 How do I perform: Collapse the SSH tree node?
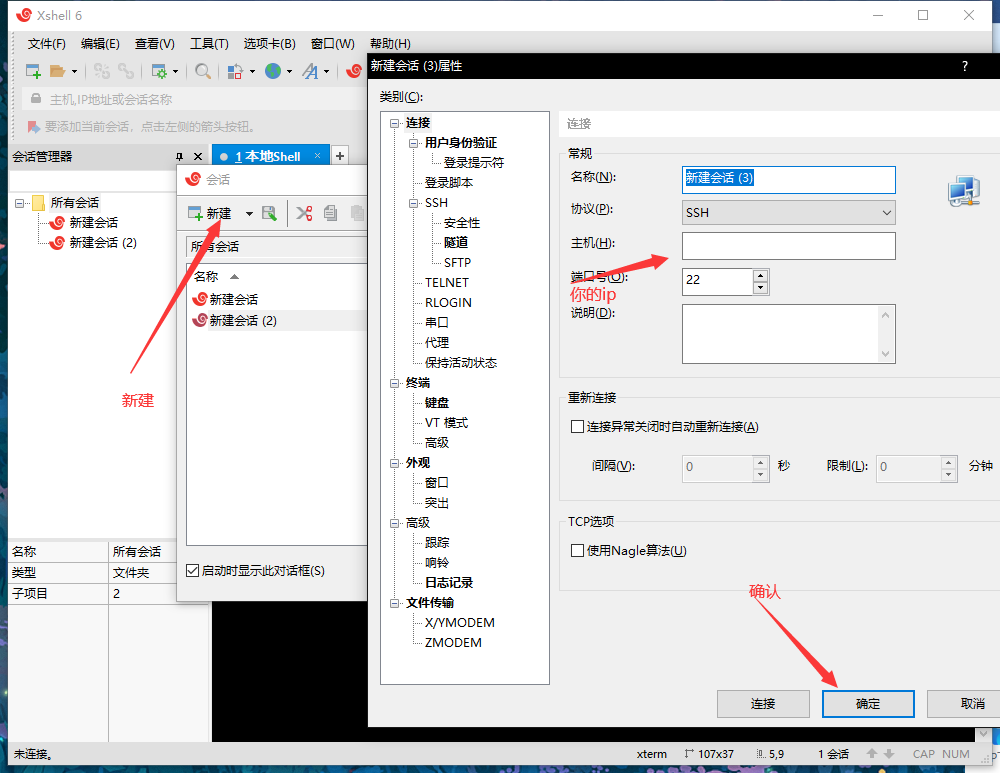(413, 203)
